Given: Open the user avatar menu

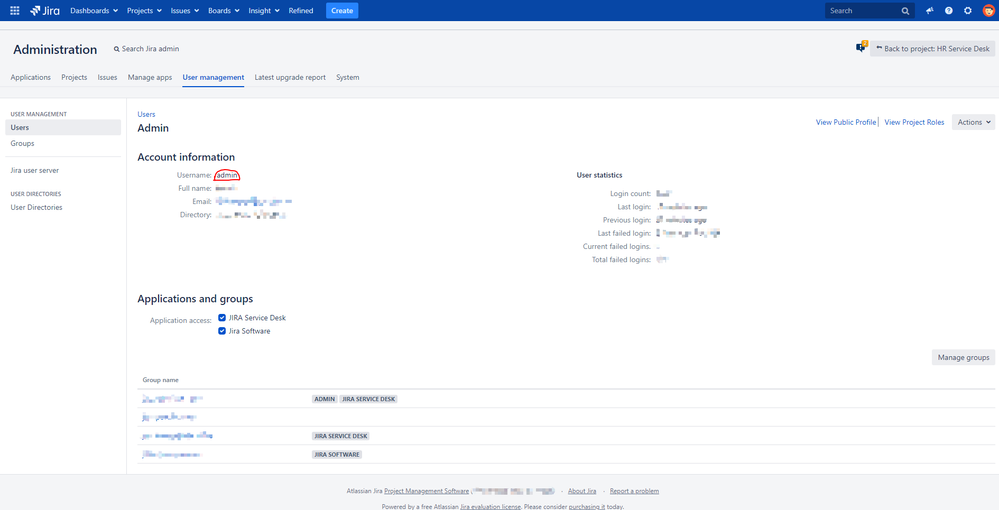Looking at the screenshot, I should pyautogui.click(x=988, y=11).
